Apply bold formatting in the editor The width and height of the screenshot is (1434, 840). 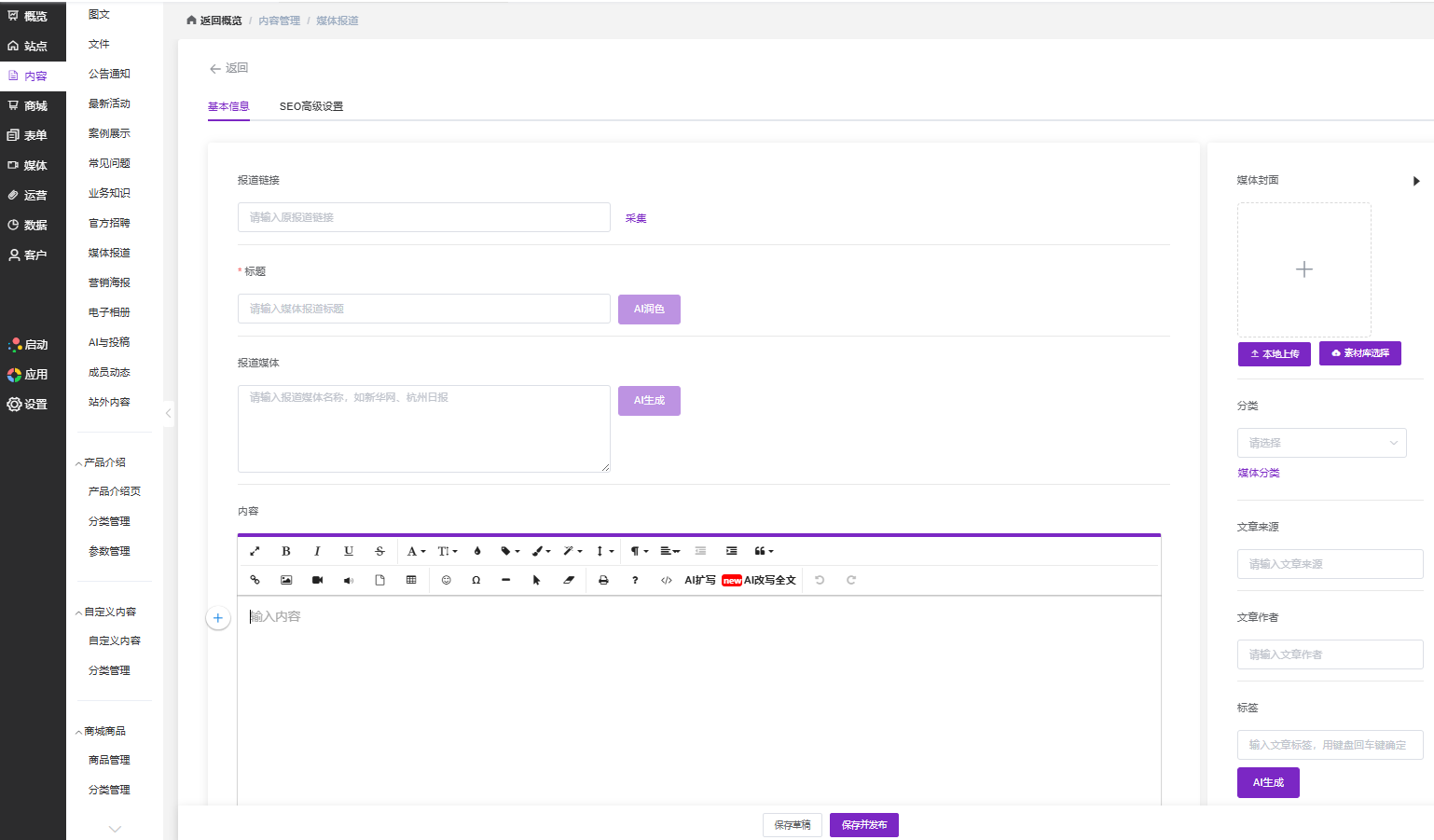pyautogui.click(x=286, y=551)
